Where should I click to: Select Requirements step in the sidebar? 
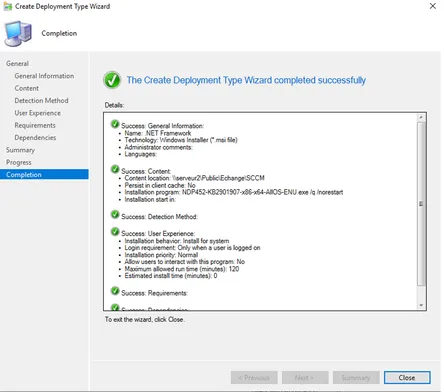point(35,125)
